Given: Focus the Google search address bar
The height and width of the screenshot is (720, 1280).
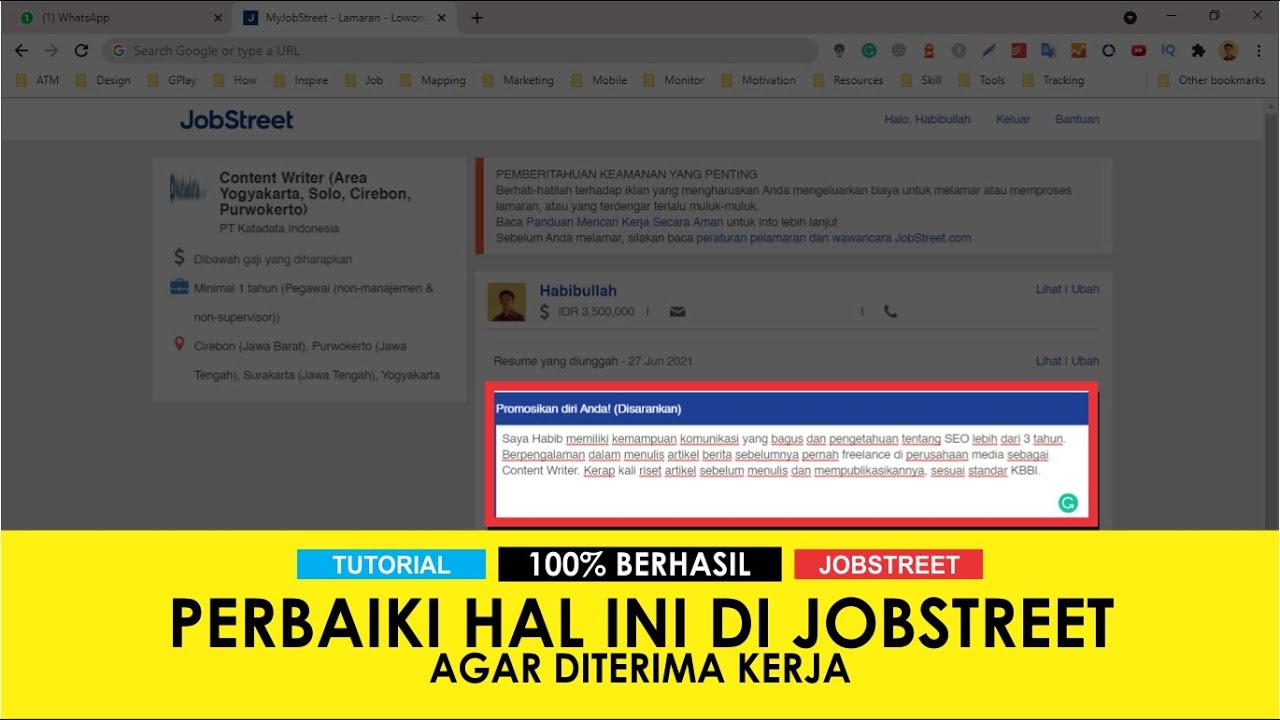Looking at the screenshot, I should [460, 50].
